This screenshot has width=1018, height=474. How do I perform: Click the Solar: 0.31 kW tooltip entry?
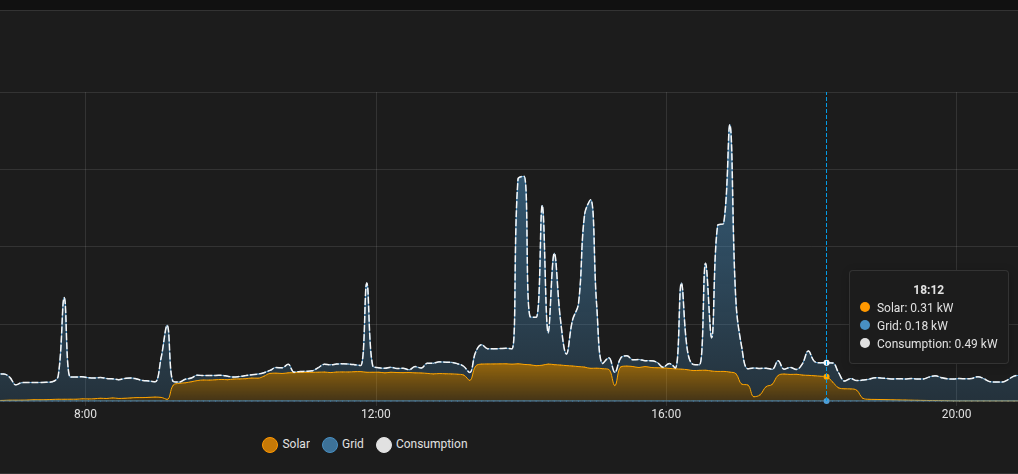(914, 307)
